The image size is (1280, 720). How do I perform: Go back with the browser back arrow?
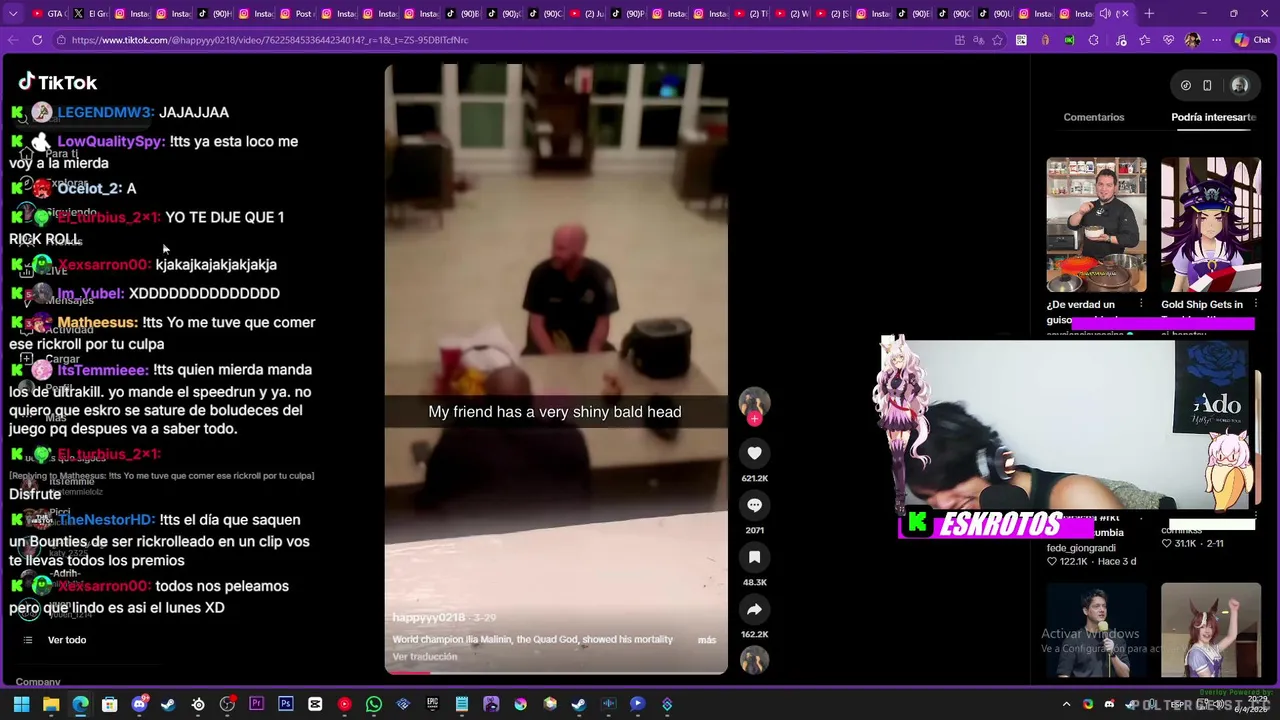[x=12, y=40]
